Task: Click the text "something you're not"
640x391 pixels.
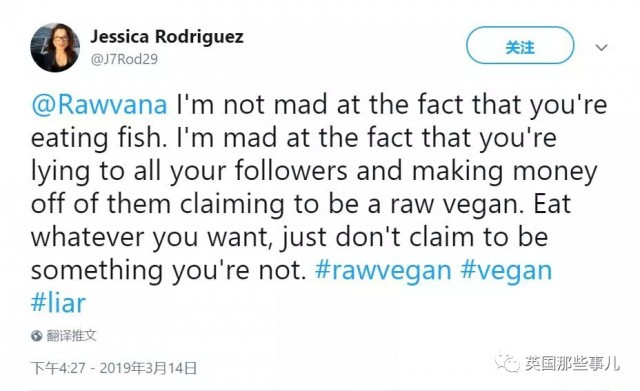Action: coord(168,270)
